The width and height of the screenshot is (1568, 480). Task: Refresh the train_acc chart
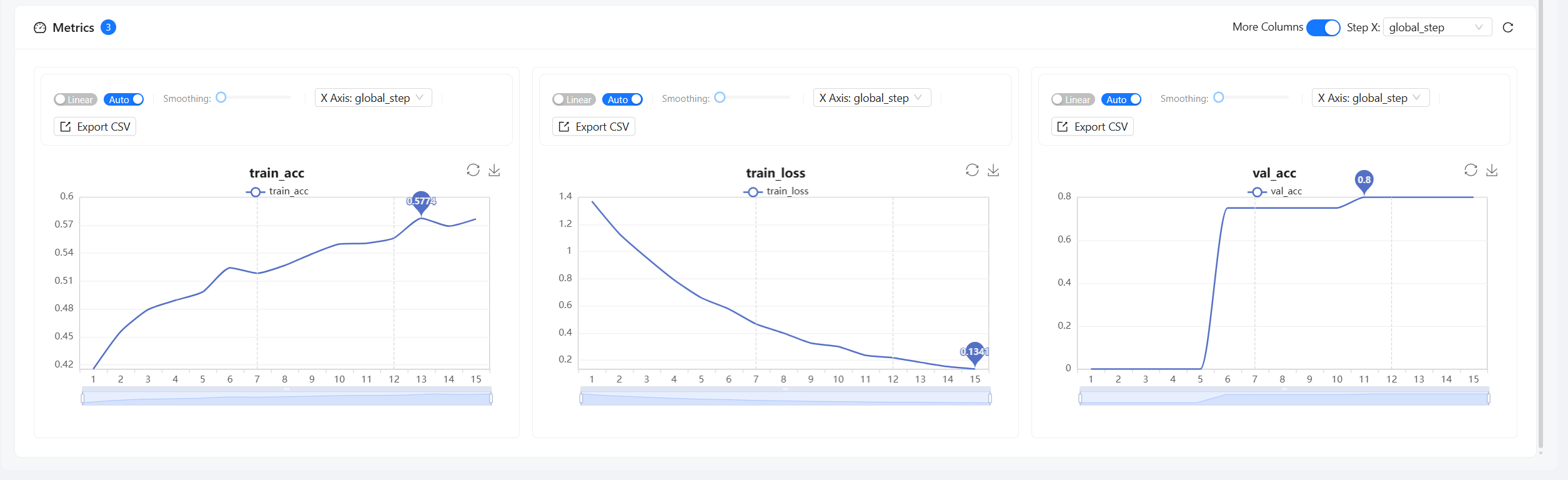pyautogui.click(x=473, y=169)
